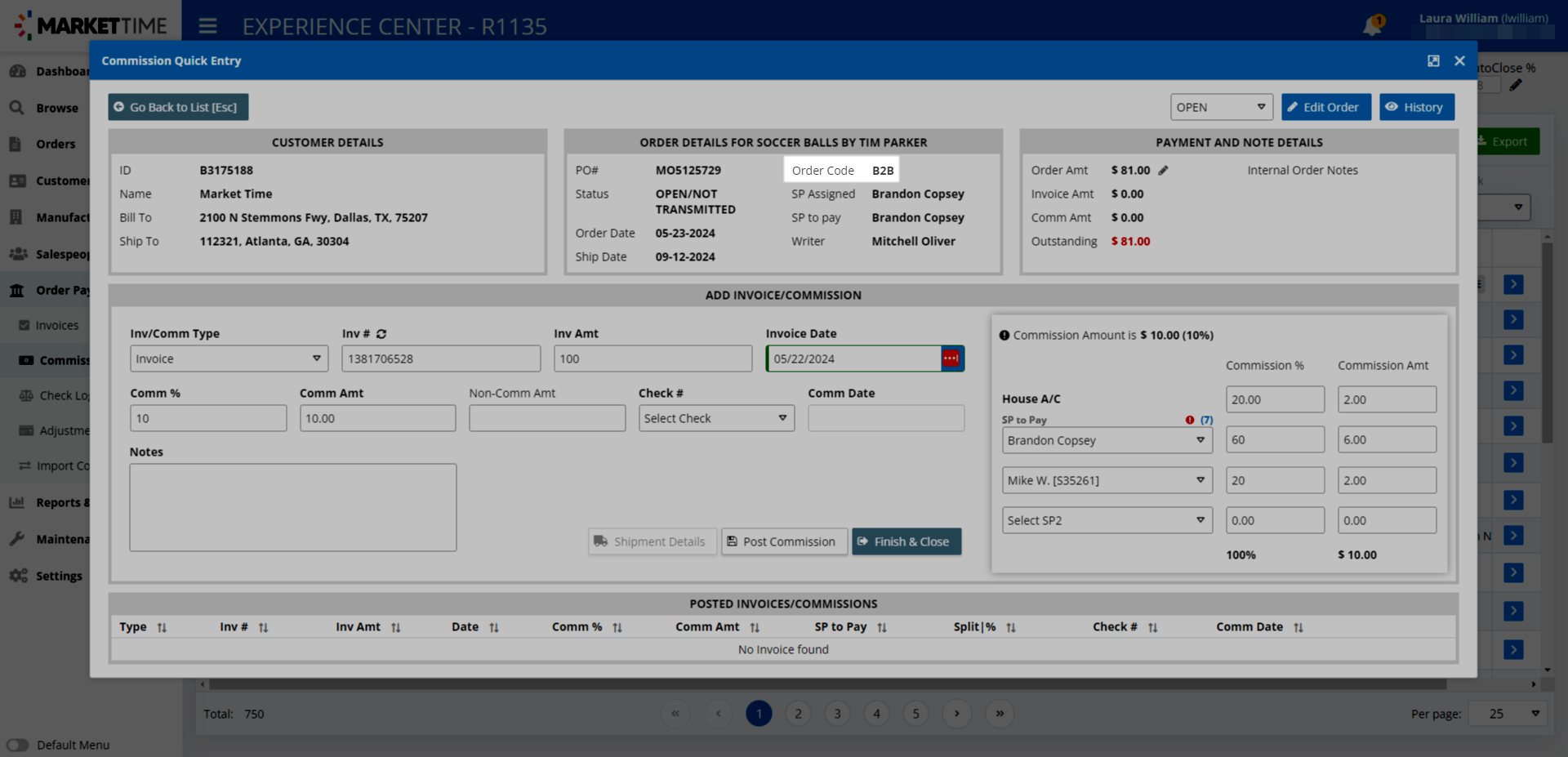Click the Edit Order button

tap(1326, 107)
